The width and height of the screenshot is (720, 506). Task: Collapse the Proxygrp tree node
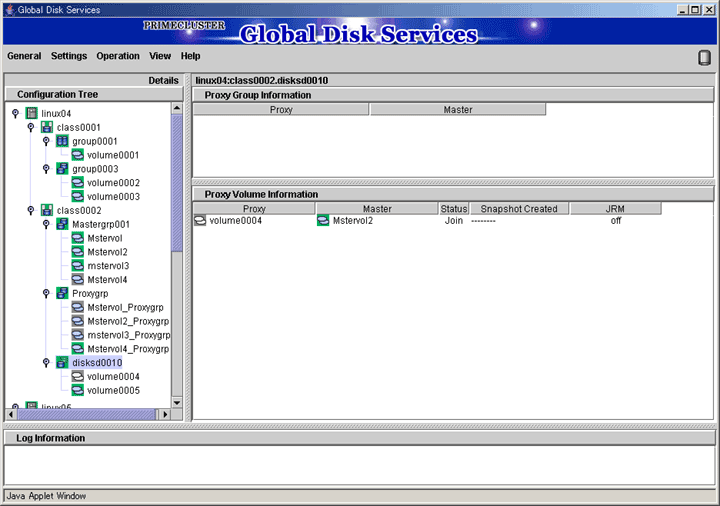(x=46, y=293)
